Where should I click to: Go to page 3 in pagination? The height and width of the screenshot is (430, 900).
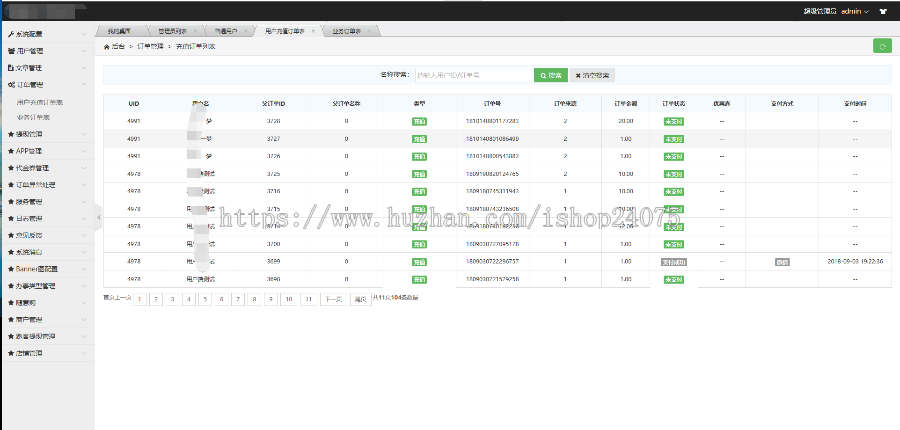[172, 299]
